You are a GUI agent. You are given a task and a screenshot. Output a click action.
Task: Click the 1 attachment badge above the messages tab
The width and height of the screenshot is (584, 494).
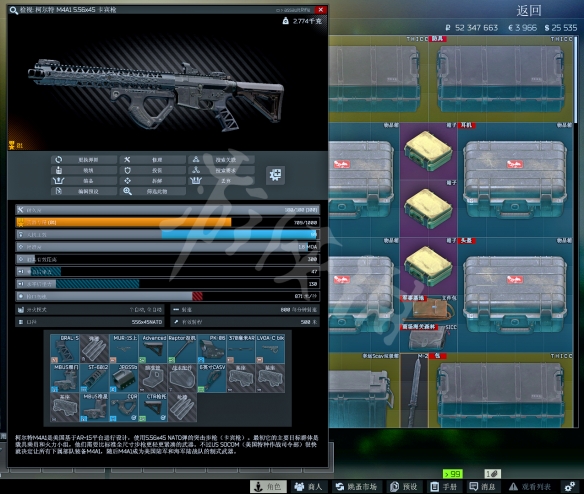(492, 474)
